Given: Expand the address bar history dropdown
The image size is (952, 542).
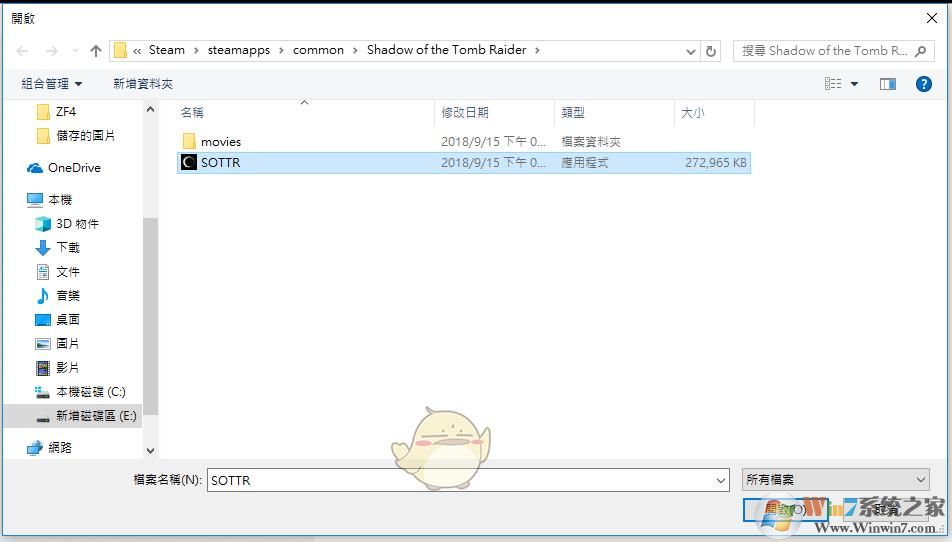Looking at the screenshot, I should (x=690, y=52).
